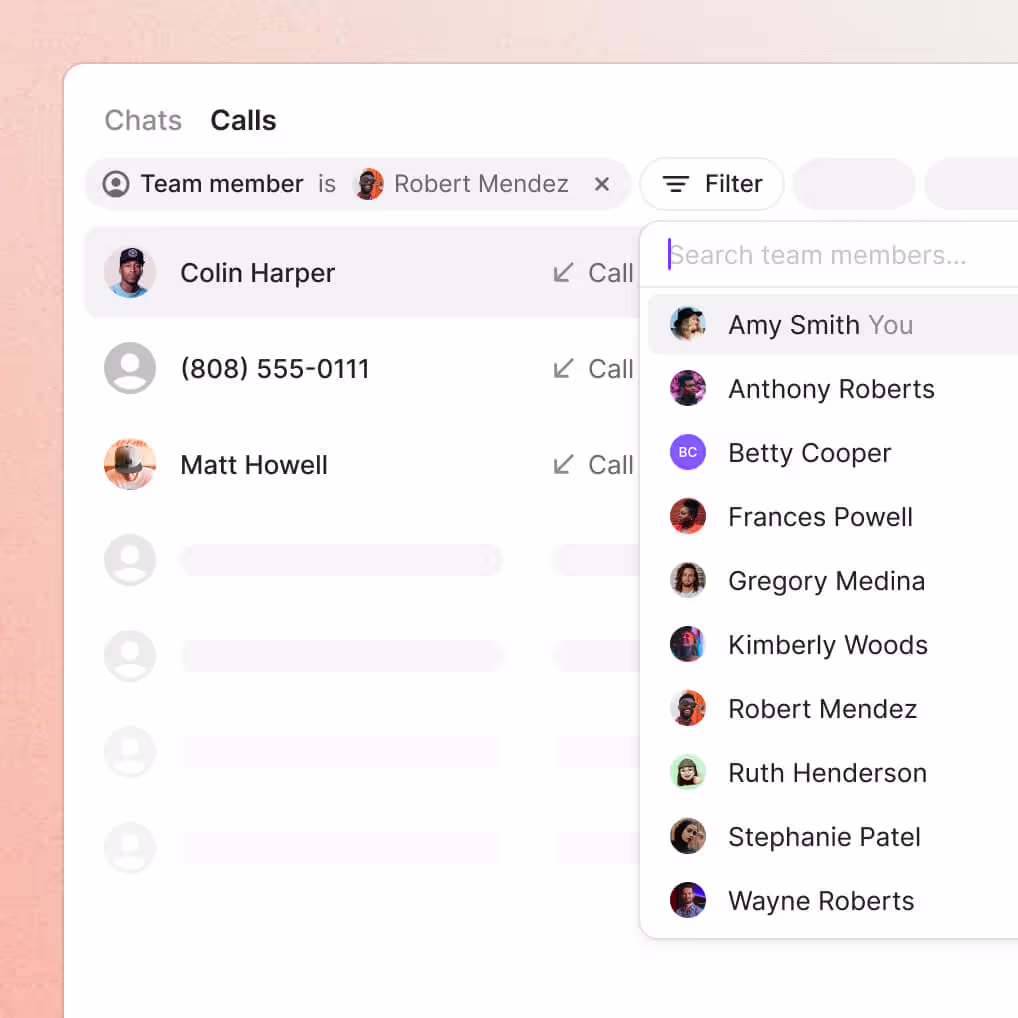Pick Frances Powell in the list
This screenshot has height=1018, width=1018.
[x=833, y=517]
